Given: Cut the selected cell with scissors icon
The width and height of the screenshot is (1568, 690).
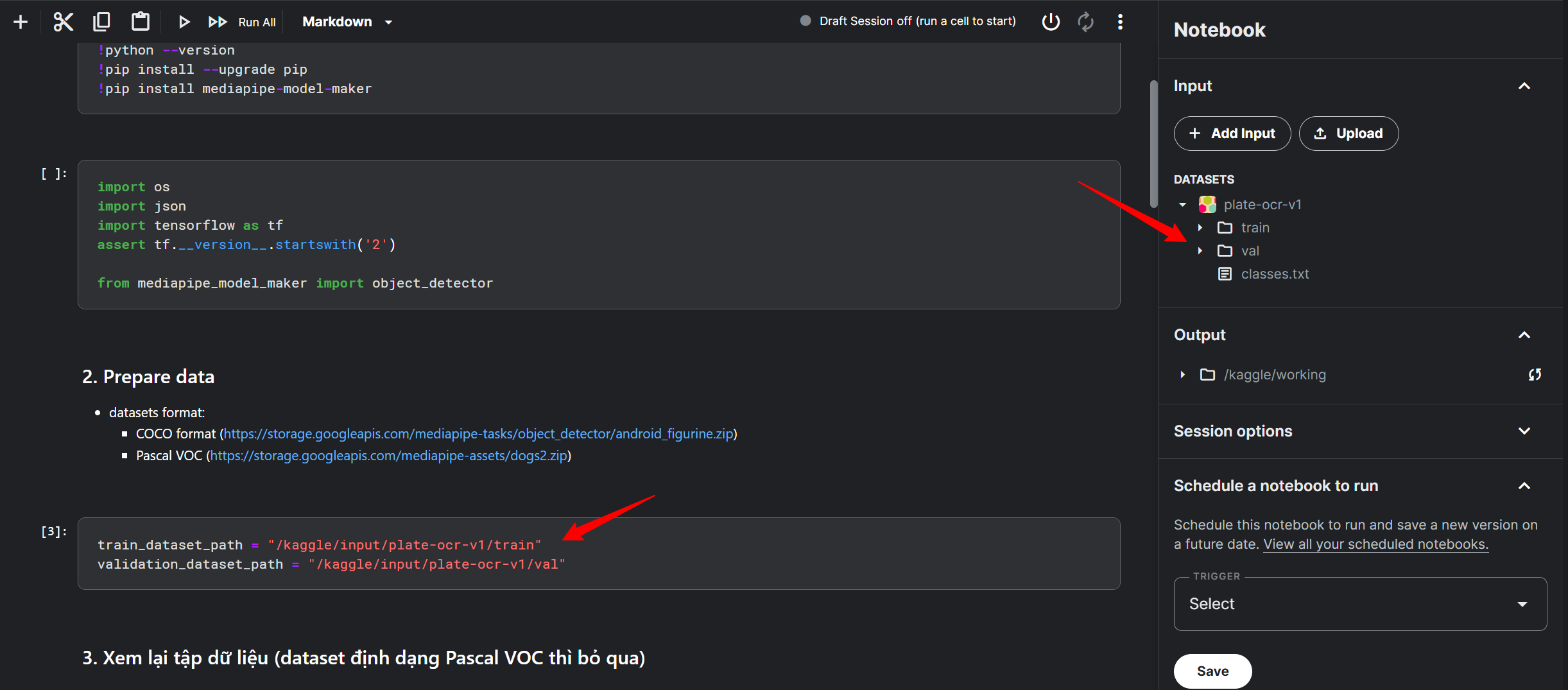Looking at the screenshot, I should (63, 22).
